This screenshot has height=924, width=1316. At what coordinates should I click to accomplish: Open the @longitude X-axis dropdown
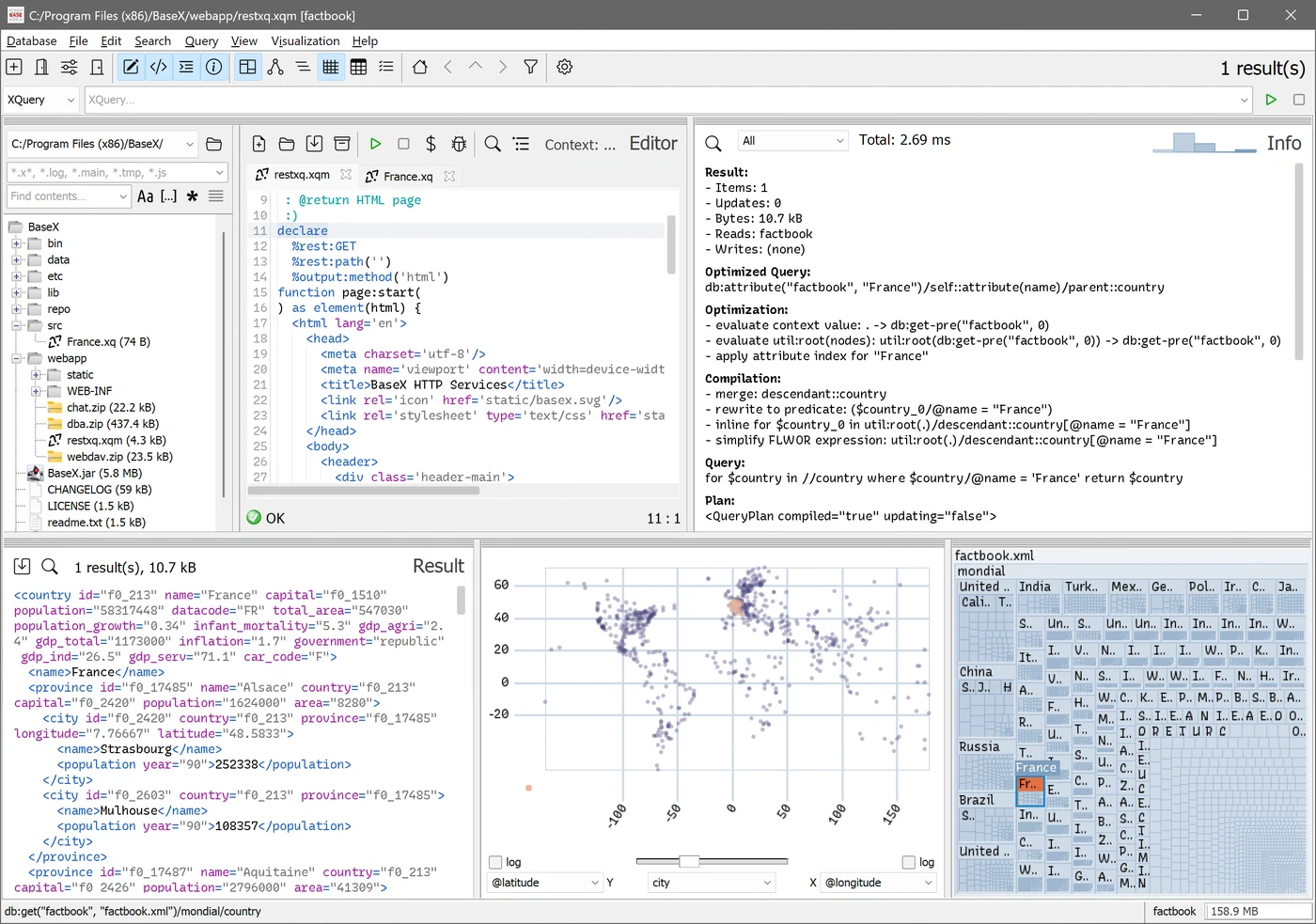tap(880, 883)
